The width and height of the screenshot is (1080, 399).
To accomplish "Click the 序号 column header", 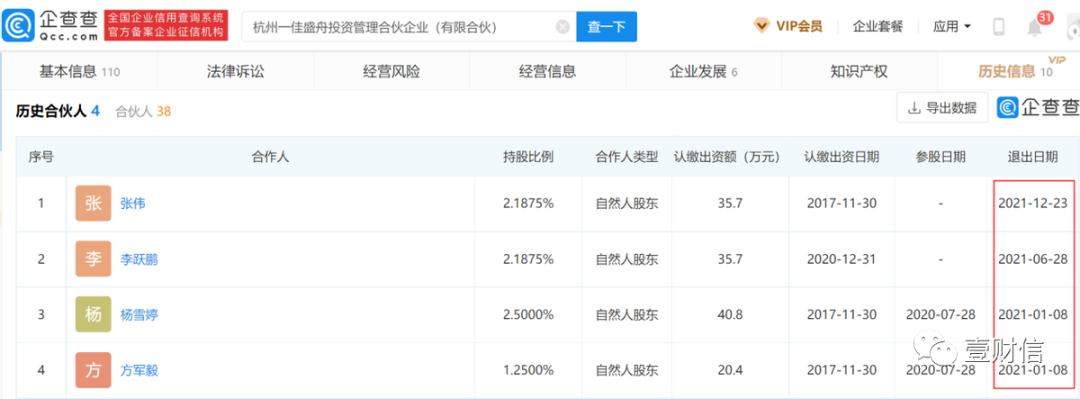I will coord(41,156).
